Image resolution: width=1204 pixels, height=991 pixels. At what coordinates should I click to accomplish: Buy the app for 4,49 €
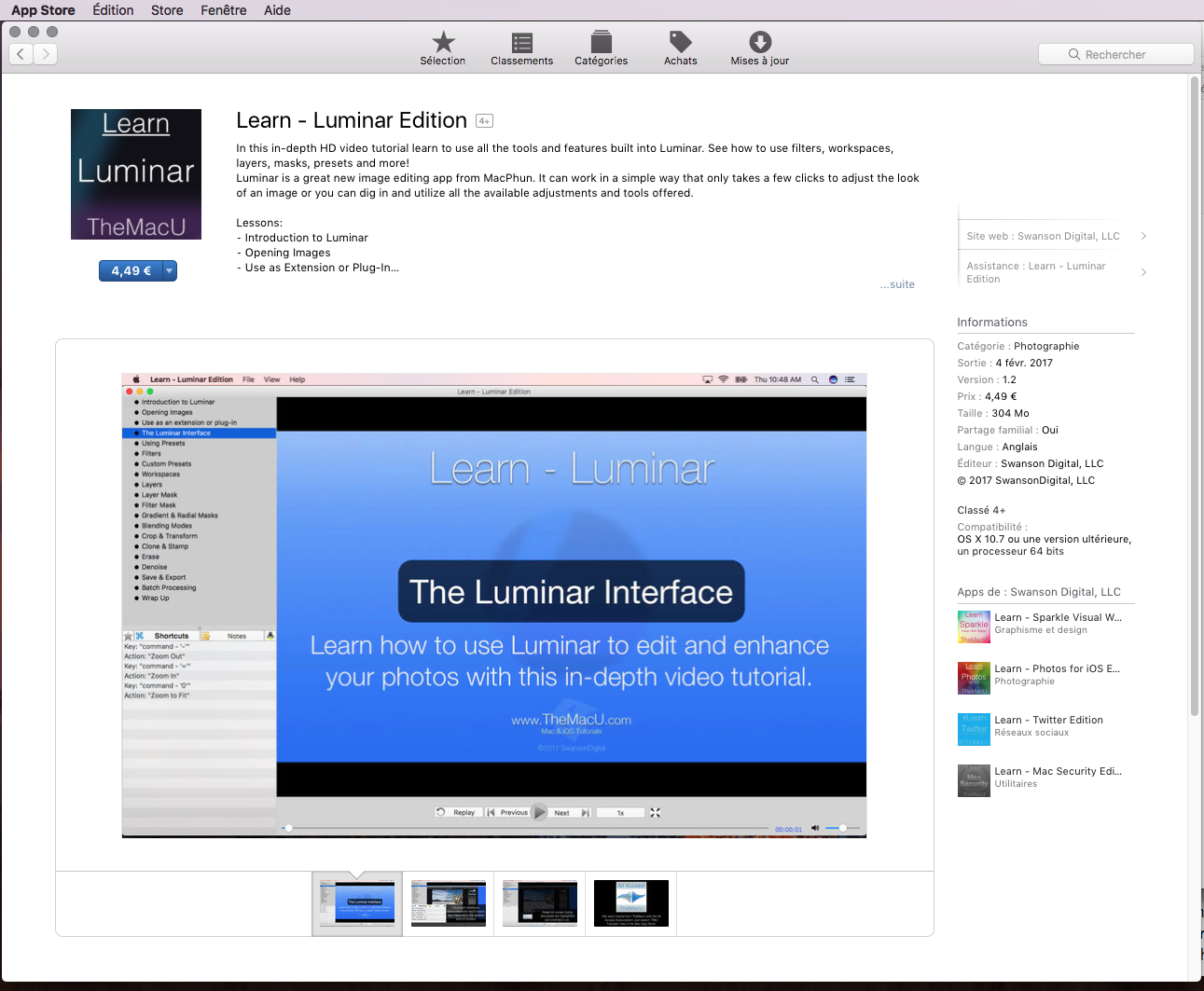pos(131,270)
